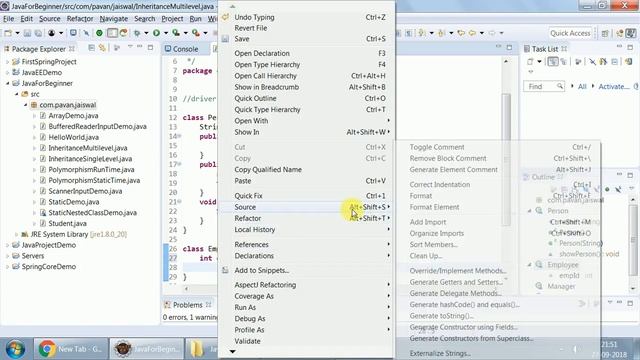Click Save icon beside Save menu entry
Screen dimensions: 640x360
pyautogui.click(x=225, y=39)
